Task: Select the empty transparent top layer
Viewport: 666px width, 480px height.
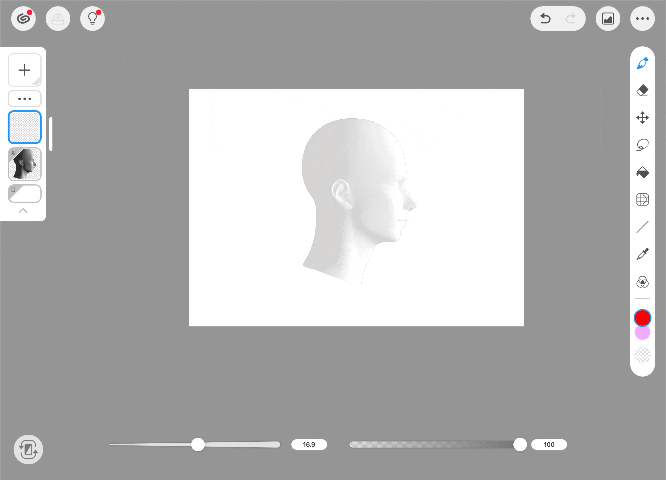Action: pyautogui.click(x=25, y=127)
